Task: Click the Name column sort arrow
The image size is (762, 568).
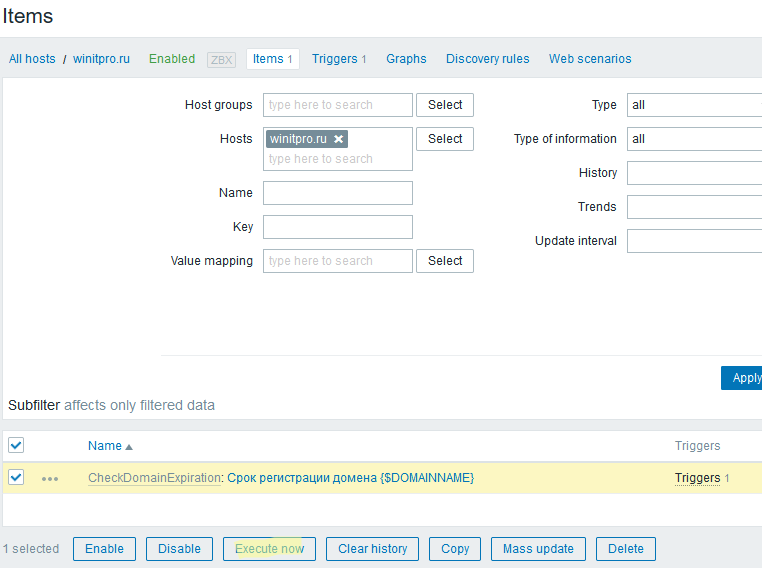Action: tap(129, 447)
